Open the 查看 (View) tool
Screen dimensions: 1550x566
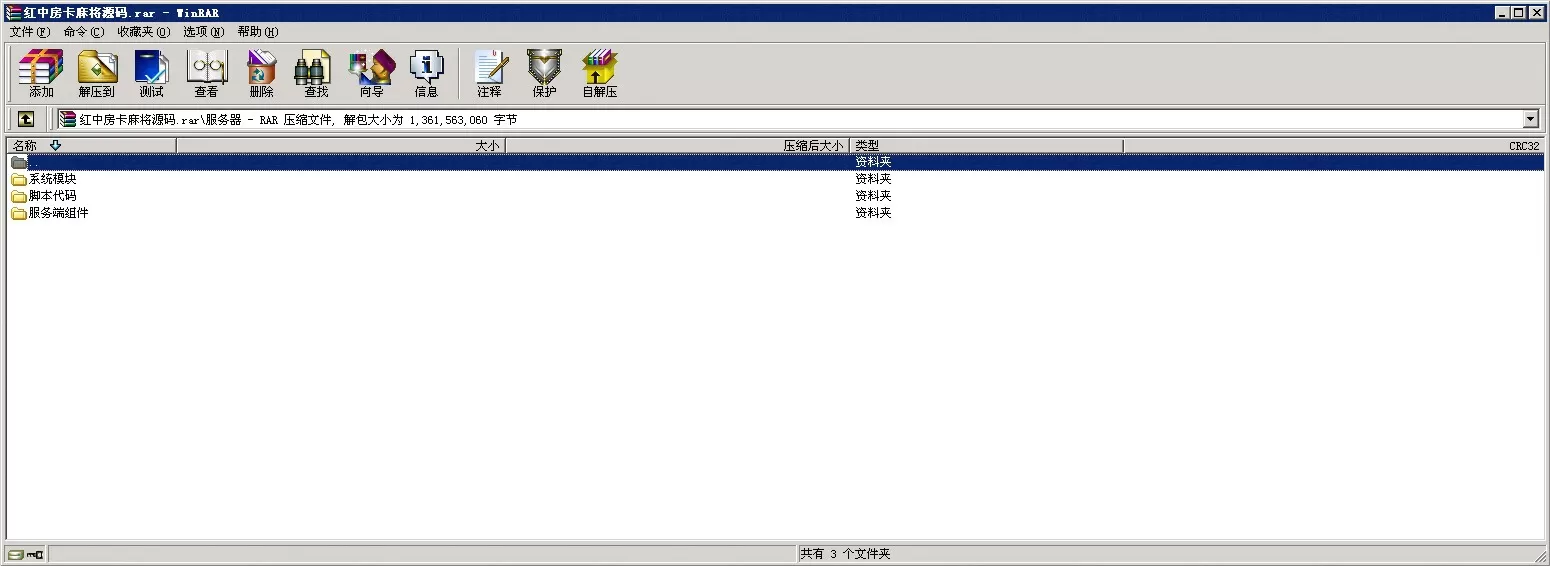tap(206, 73)
